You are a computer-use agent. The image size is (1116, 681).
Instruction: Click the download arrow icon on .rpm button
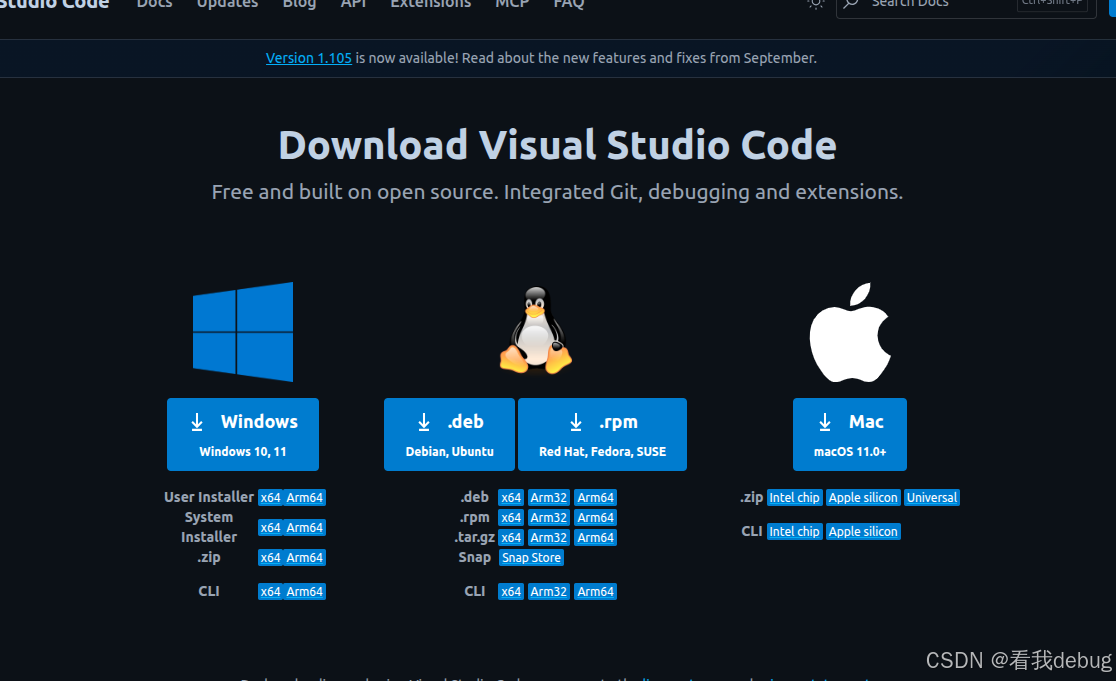[x=576, y=422]
